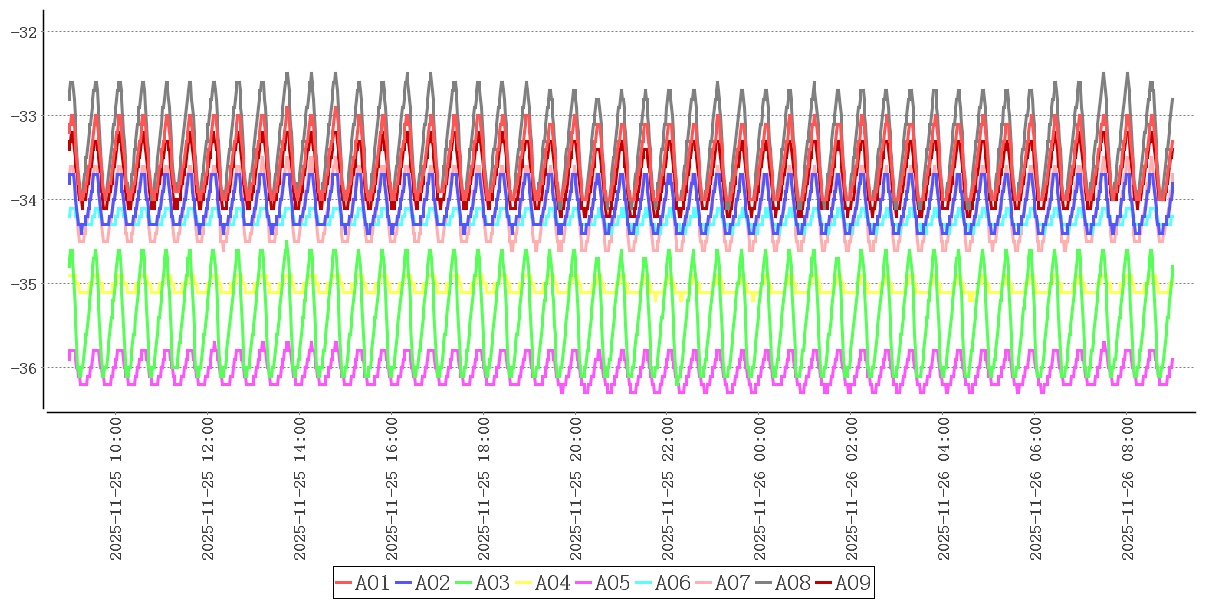Click the green line swatch beside A03
The height and width of the screenshot is (600, 1207).
click(x=464, y=583)
